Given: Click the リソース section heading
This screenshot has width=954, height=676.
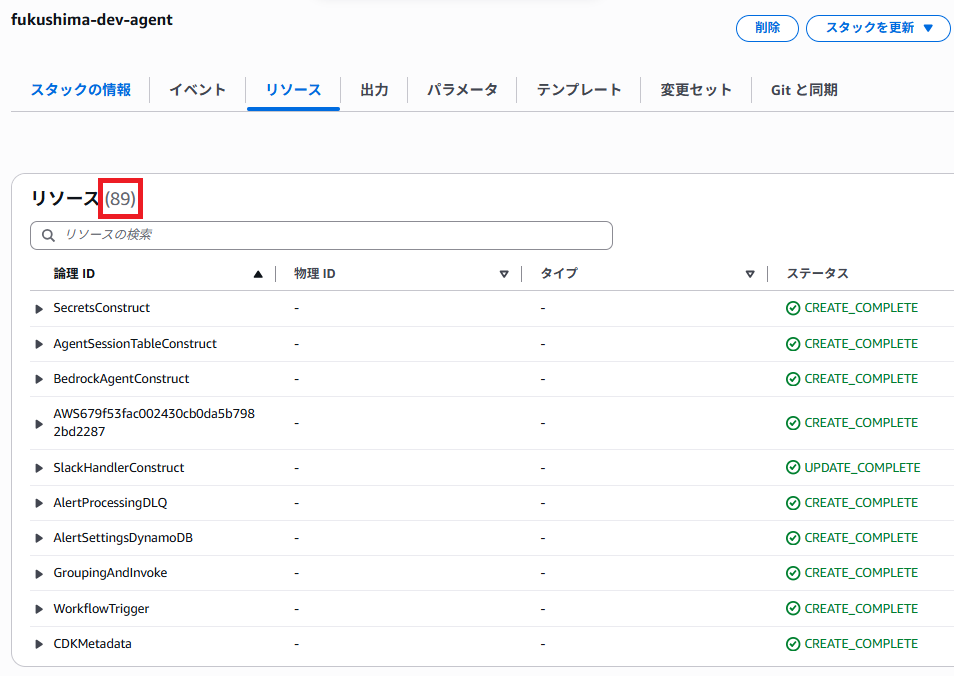Looking at the screenshot, I should (65, 198).
